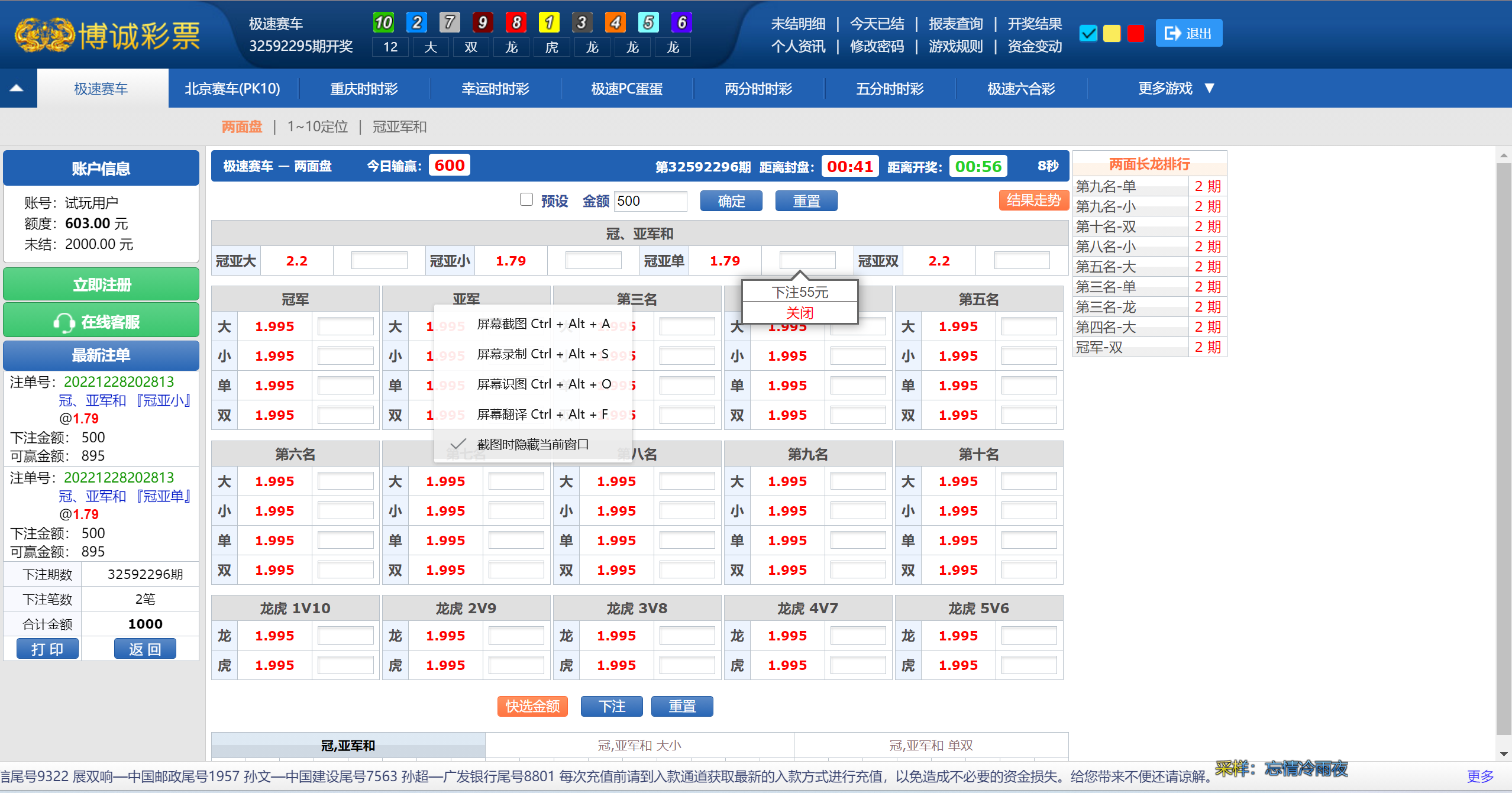Click the 博诚彩票 dragon logo

[x=44, y=34]
